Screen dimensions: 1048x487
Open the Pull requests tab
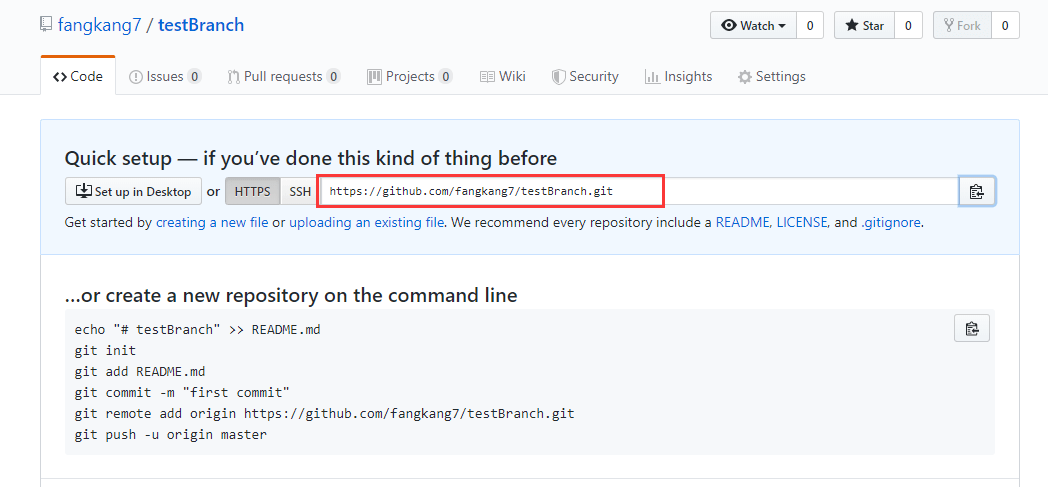click(x=283, y=76)
